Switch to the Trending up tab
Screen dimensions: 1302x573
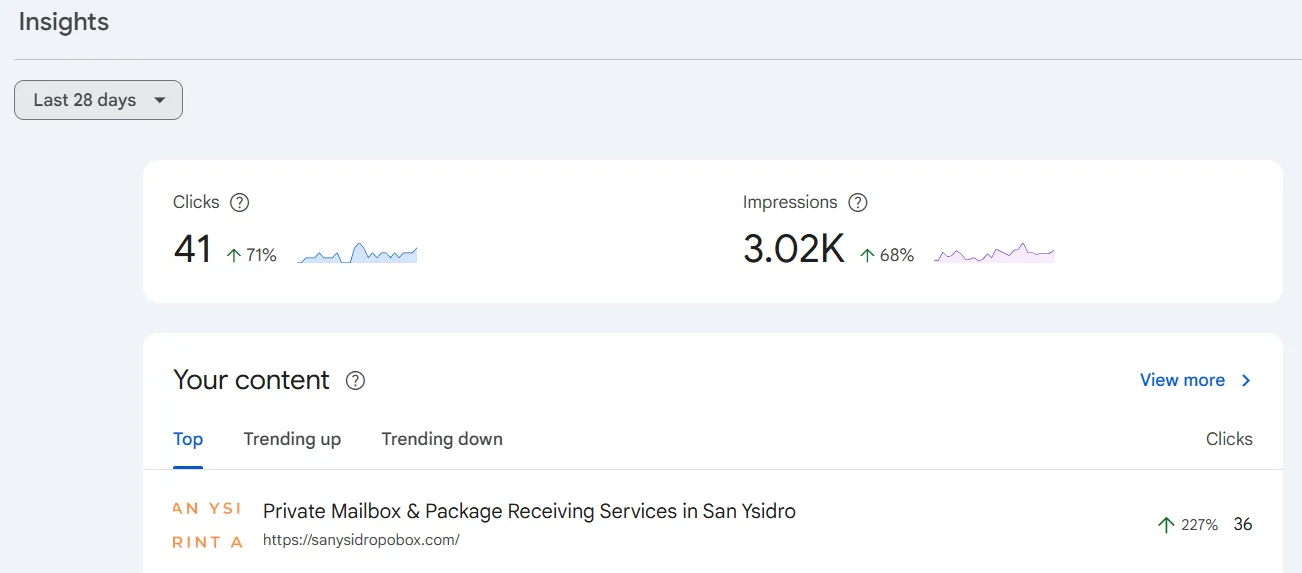click(292, 439)
